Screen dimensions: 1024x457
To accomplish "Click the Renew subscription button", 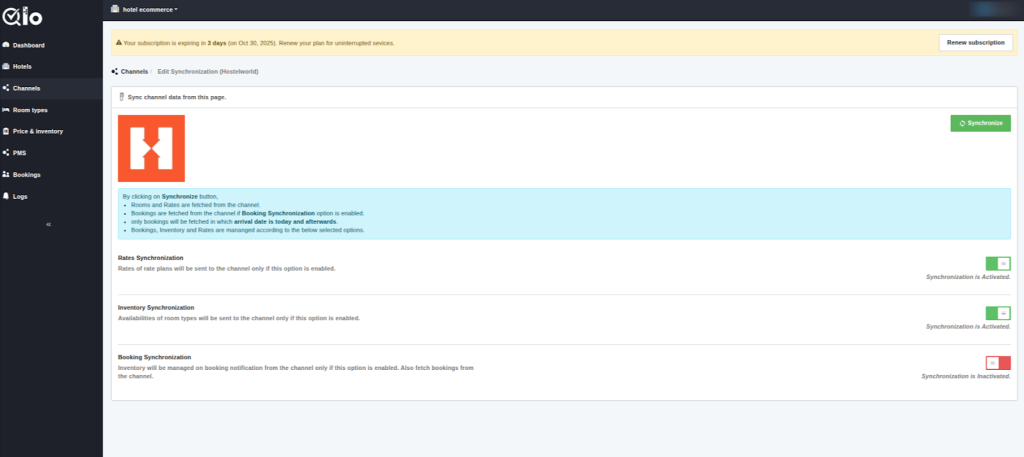I will (x=975, y=42).
